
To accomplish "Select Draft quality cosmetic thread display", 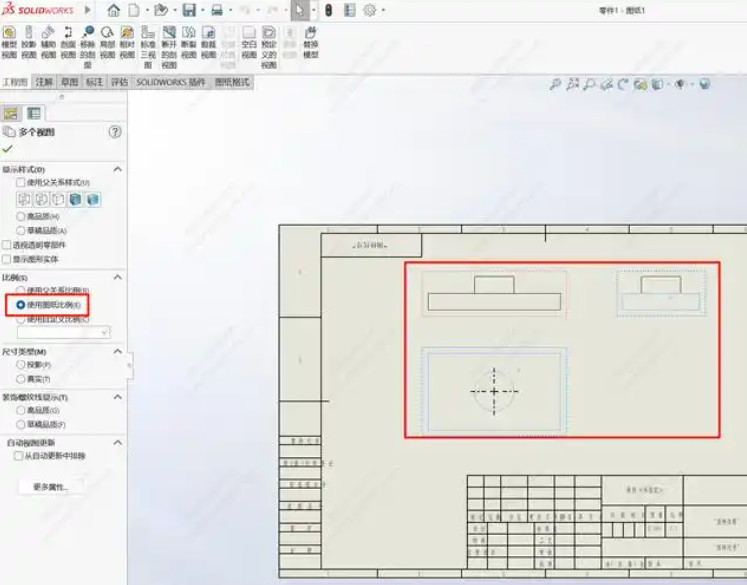I will click(20, 424).
